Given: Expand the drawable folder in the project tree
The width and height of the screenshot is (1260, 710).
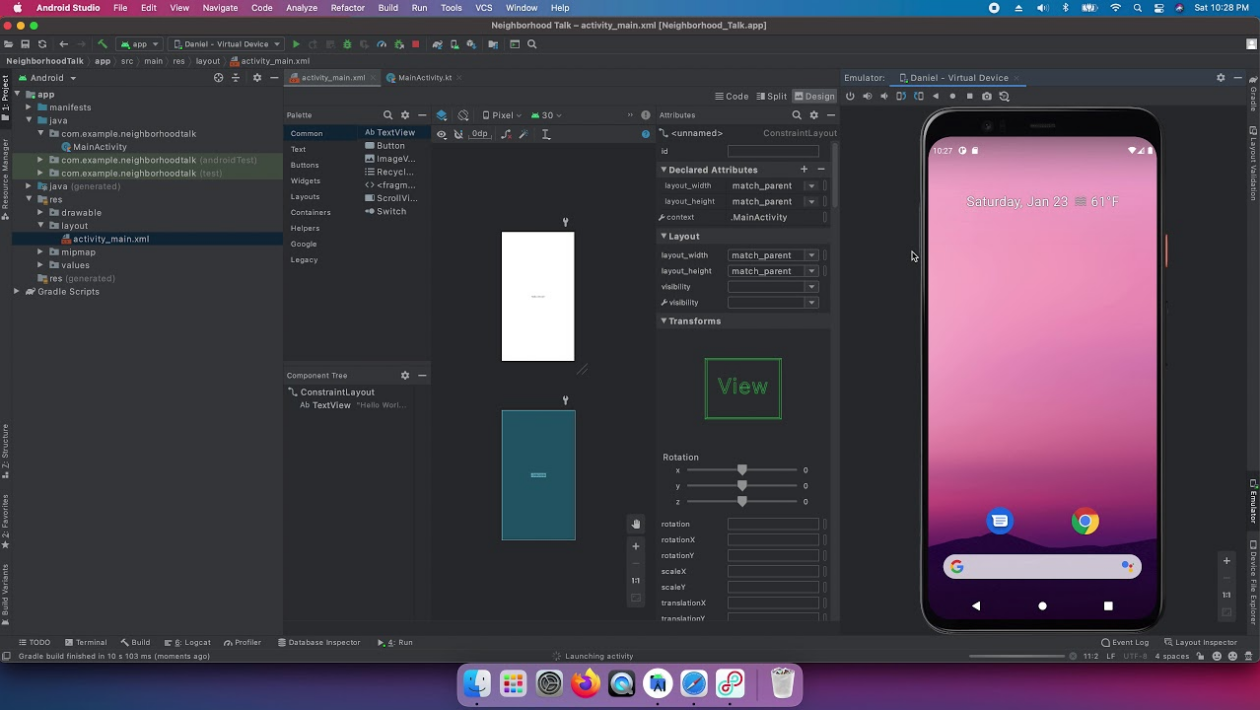Looking at the screenshot, I should tap(40, 212).
